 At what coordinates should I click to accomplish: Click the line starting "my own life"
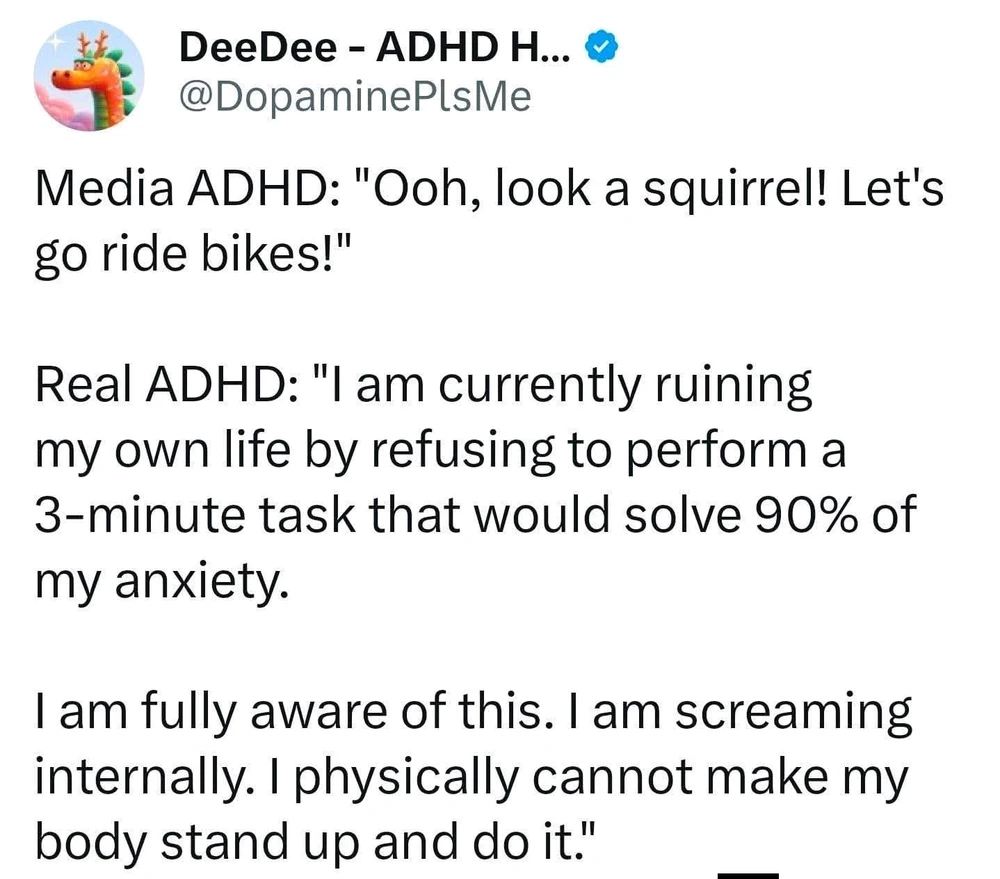coord(440,451)
